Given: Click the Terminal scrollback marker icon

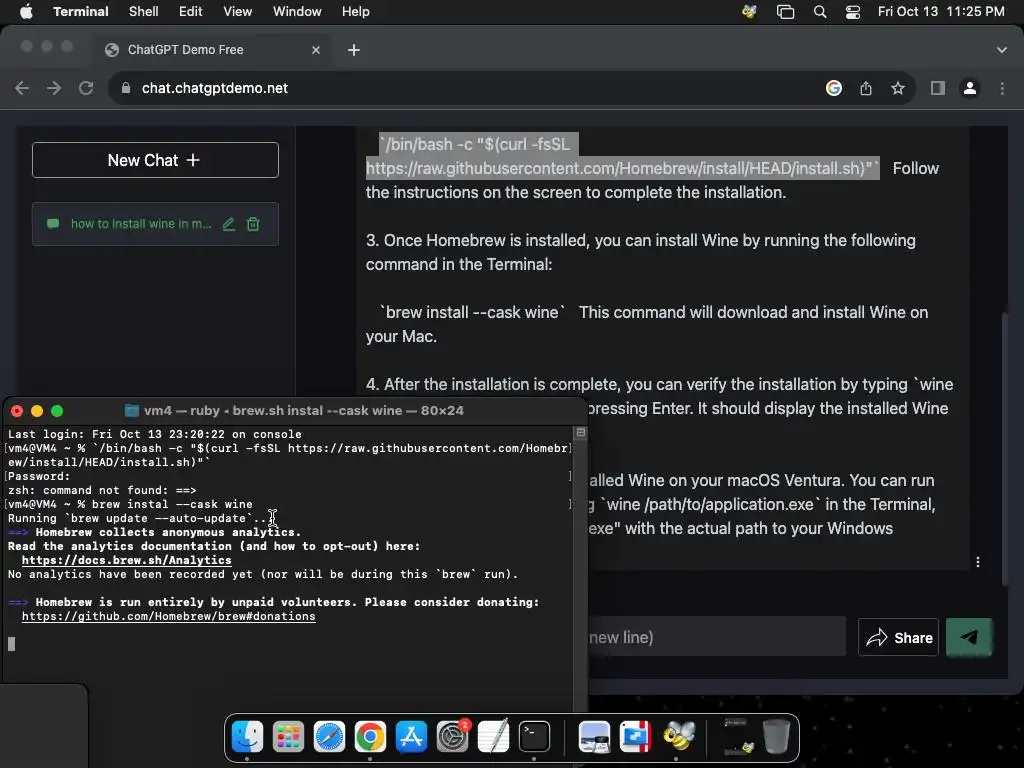Looking at the screenshot, I should coord(581,432).
